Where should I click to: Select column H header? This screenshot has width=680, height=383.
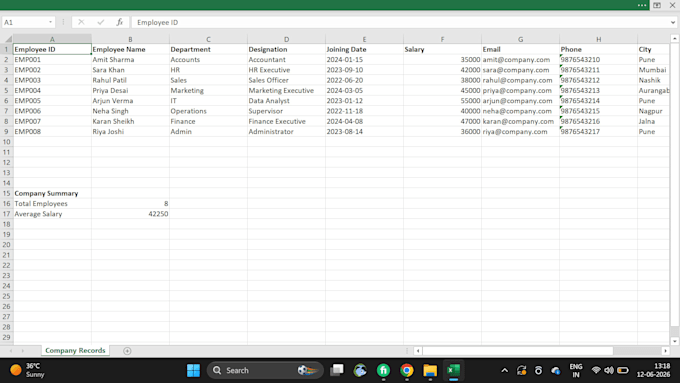tap(598, 39)
